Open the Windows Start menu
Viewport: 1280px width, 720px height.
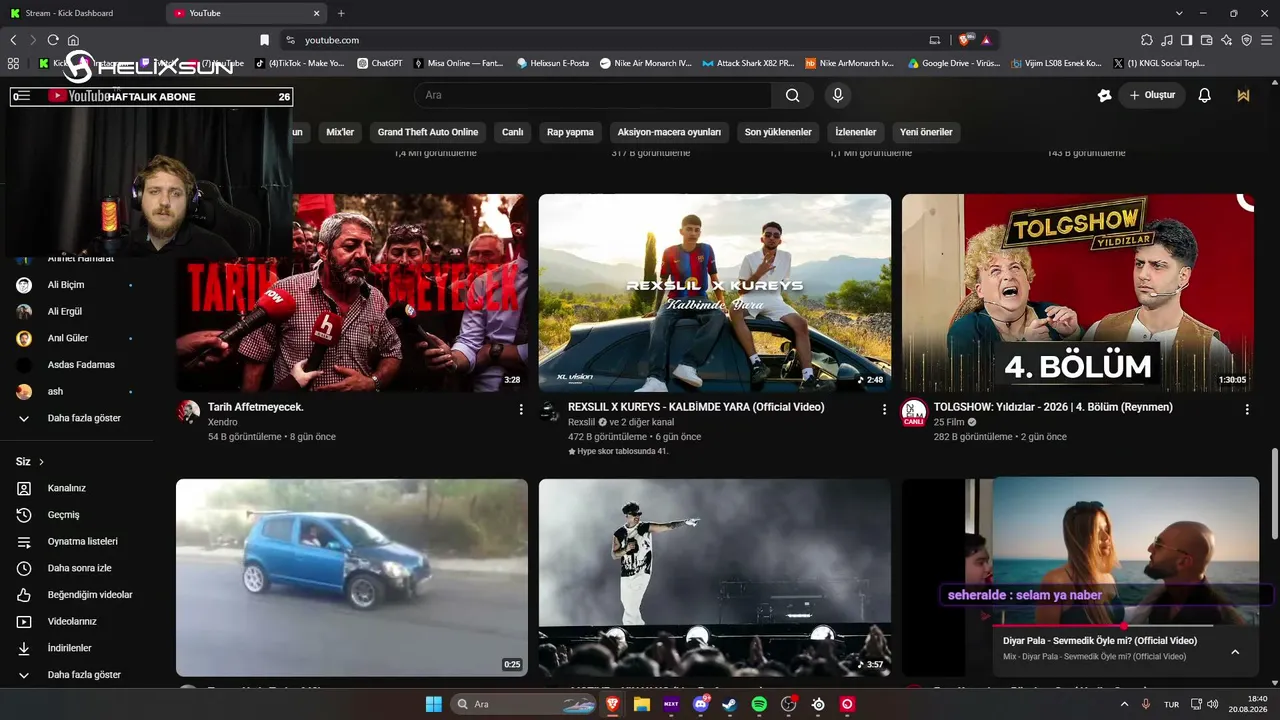pyautogui.click(x=434, y=704)
